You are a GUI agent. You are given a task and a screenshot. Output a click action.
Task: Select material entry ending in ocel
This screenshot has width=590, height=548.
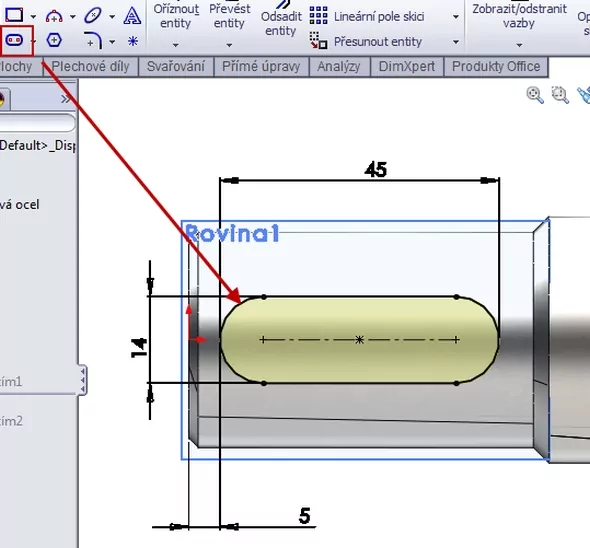pyautogui.click(x=20, y=205)
